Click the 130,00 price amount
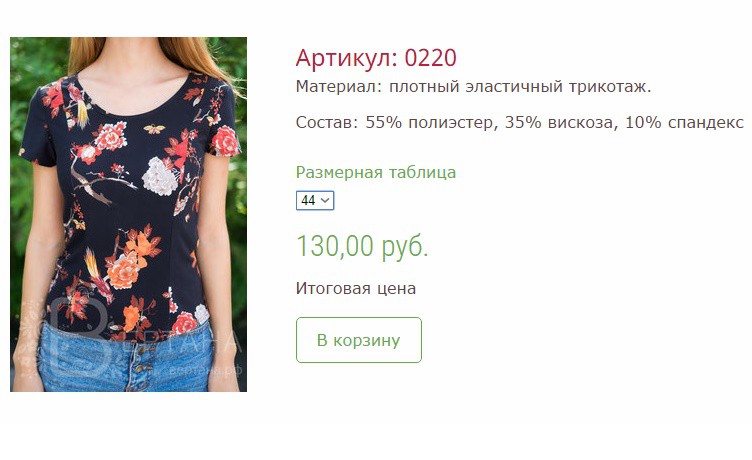The image size is (752, 460). tap(335, 246)
